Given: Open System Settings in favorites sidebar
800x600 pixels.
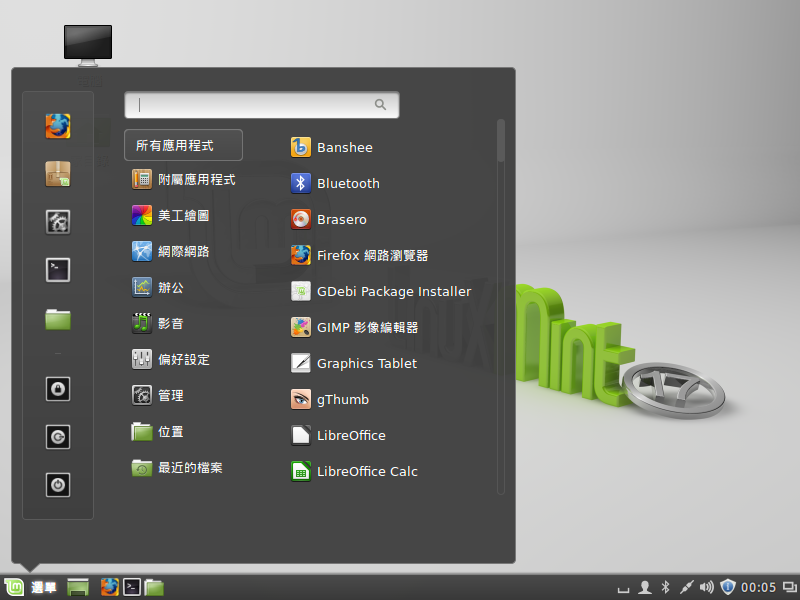Looking at the screenshot, I should click(58, 222).
